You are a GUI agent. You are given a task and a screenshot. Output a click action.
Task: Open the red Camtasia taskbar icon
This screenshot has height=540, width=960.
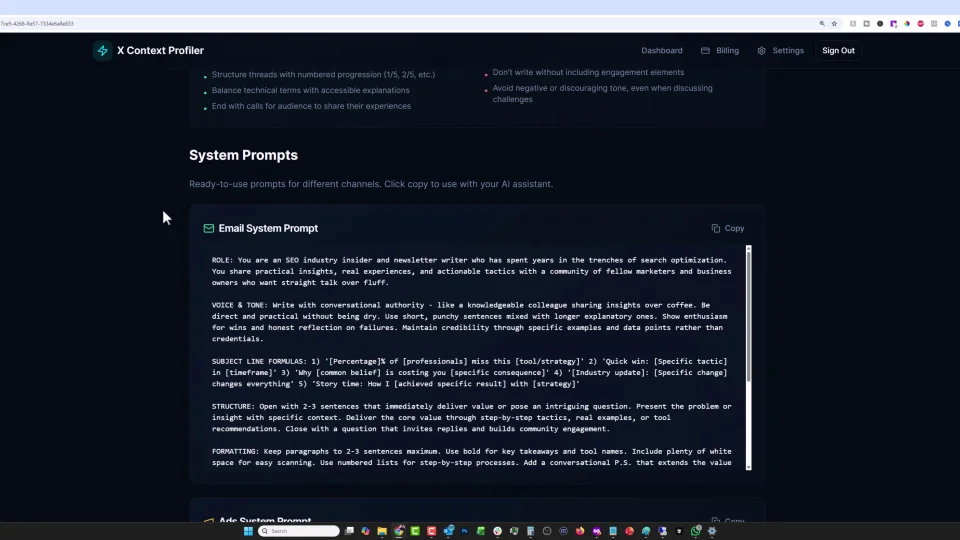(432, 531)
